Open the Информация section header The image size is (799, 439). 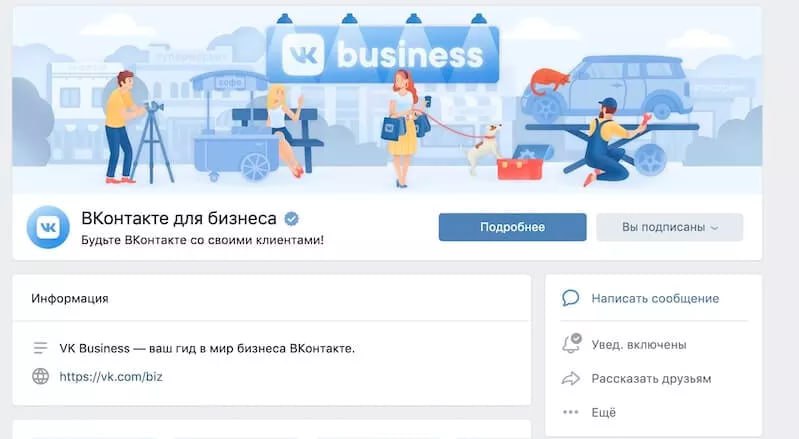click(70, 298)
